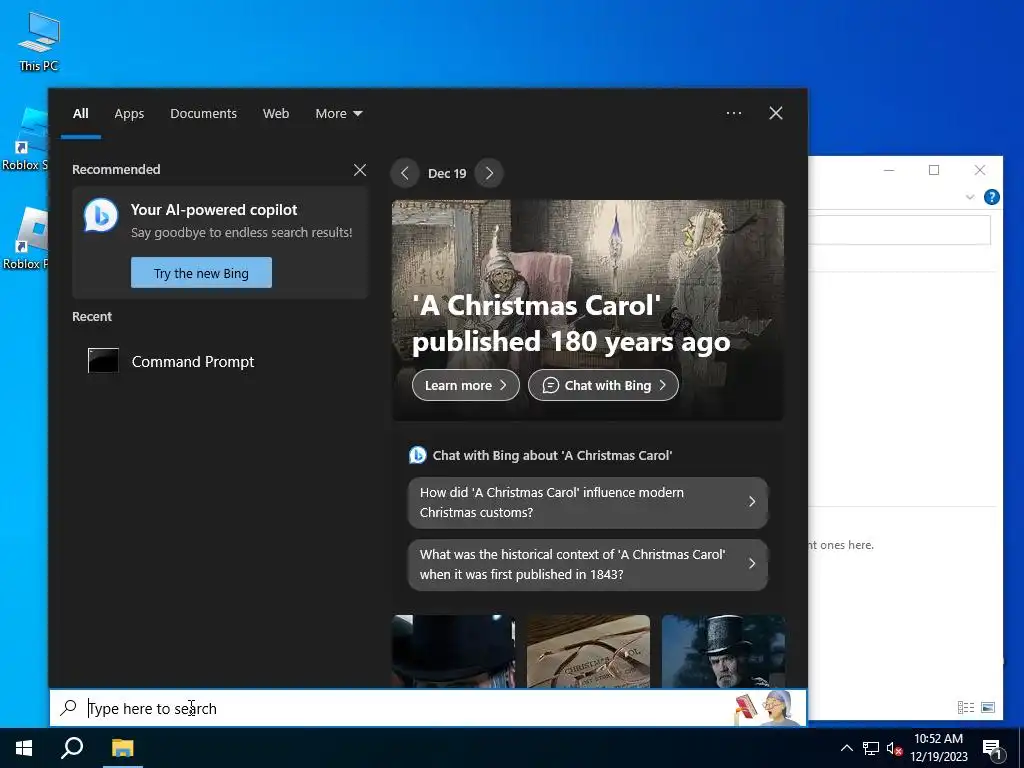
Task: Click Try the new Bing button
Action: [201, 273]
